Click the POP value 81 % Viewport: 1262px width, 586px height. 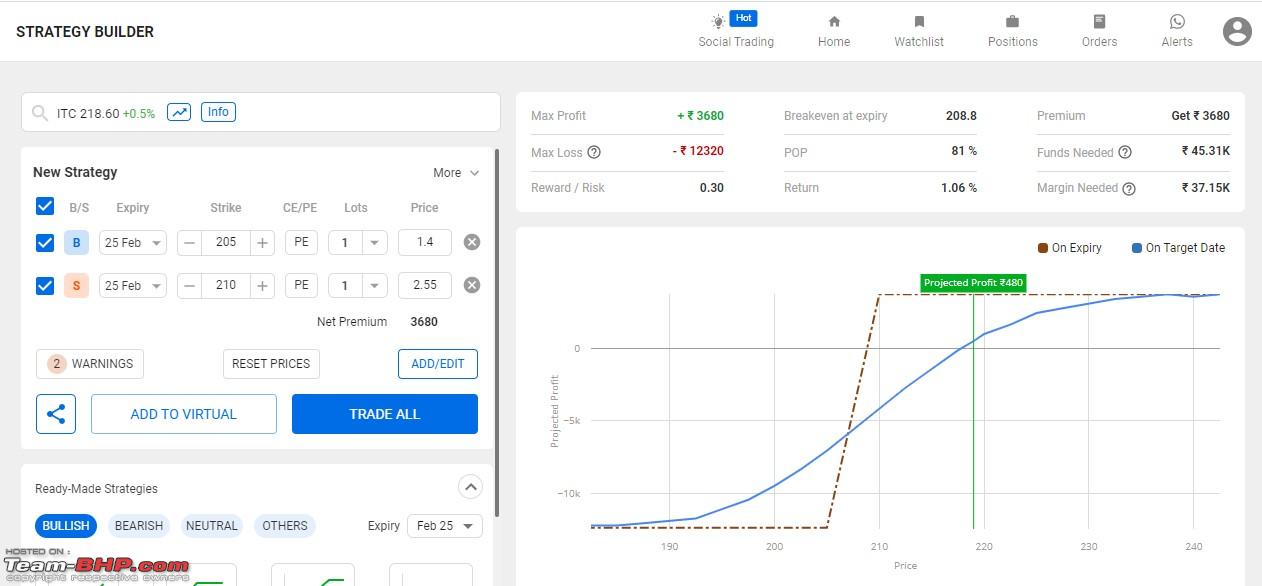(x=964, y=151)
